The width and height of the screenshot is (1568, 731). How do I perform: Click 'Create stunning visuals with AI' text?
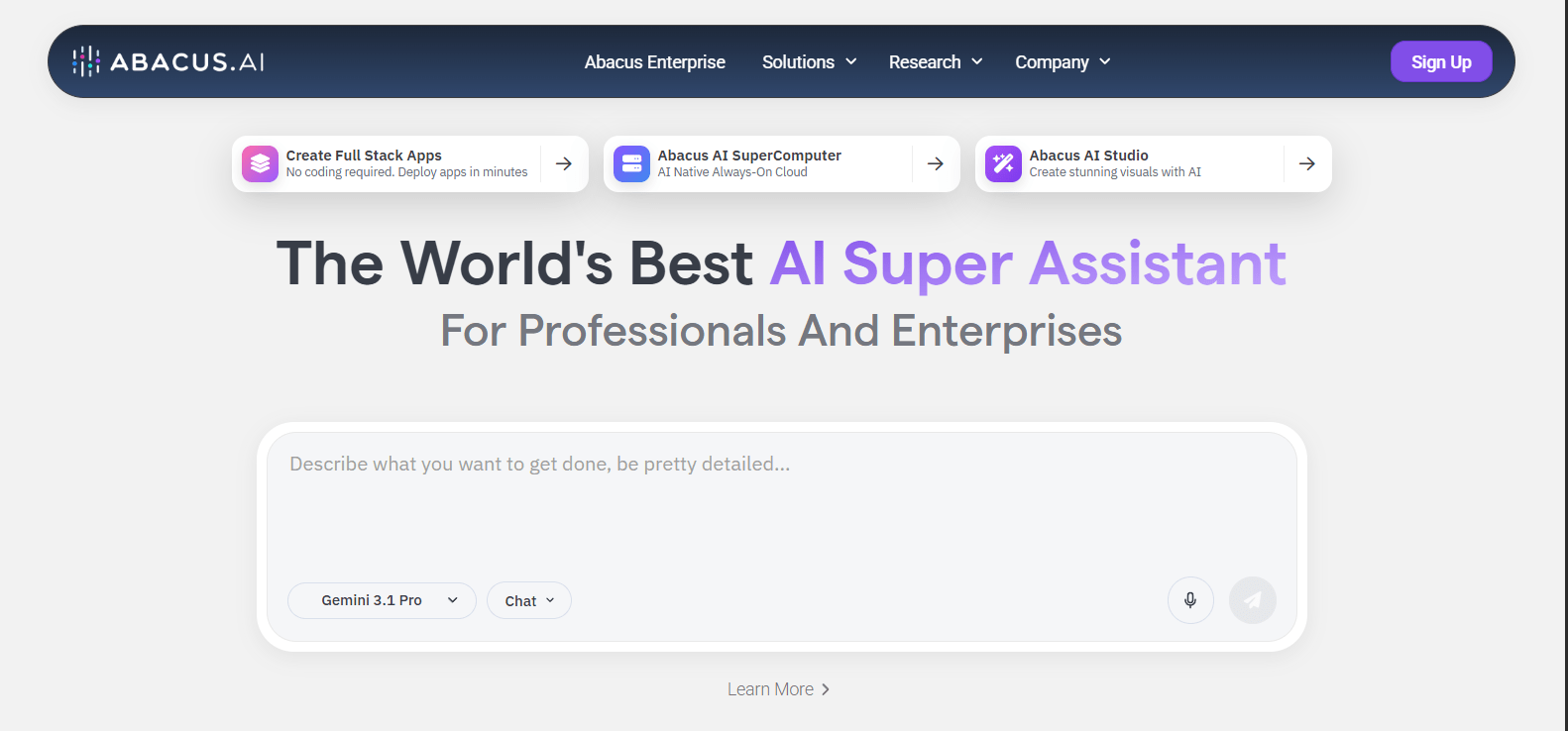(x=1115, y=172)
